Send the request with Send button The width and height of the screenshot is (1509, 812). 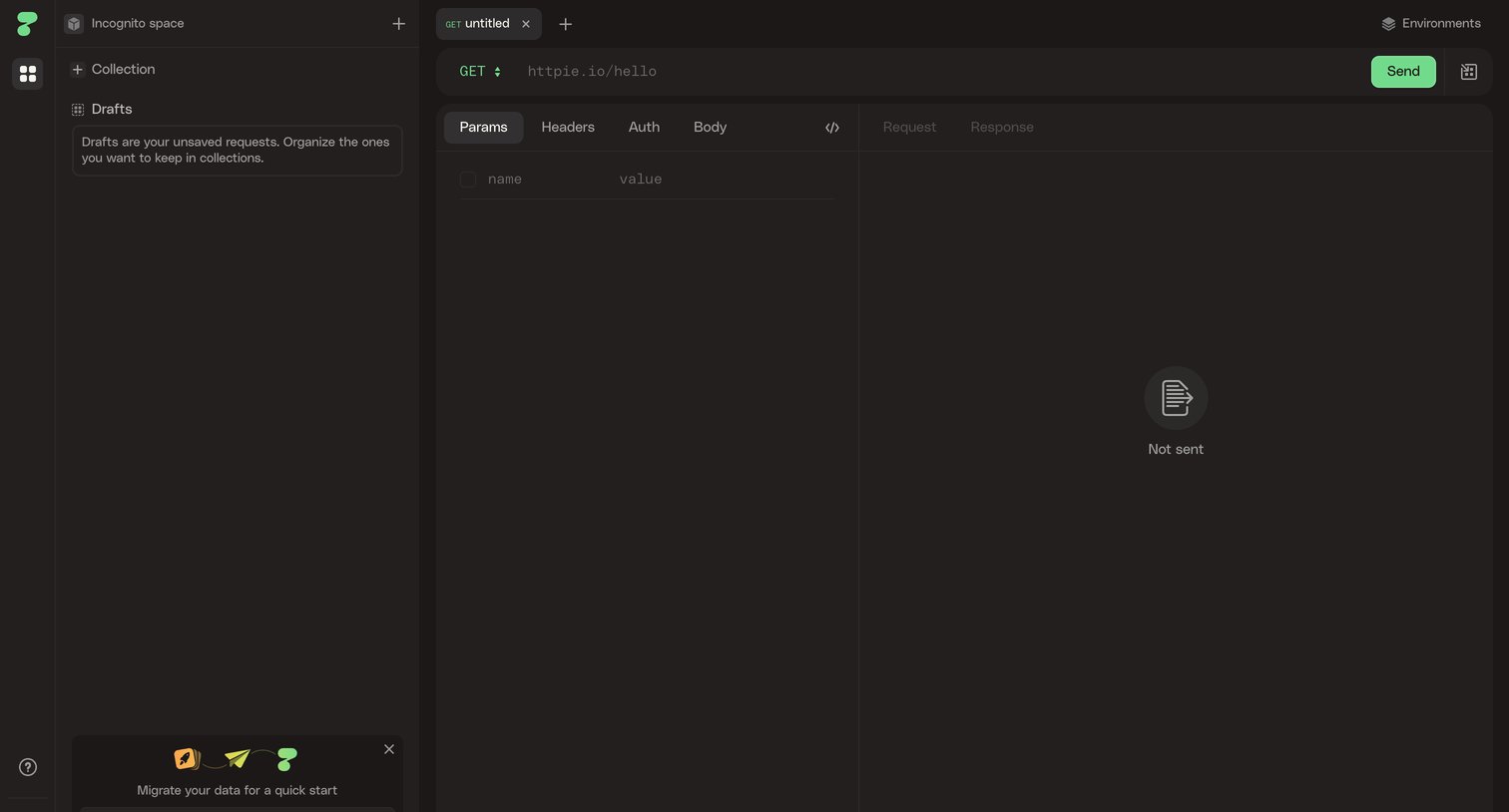(x=1403, y=72)
